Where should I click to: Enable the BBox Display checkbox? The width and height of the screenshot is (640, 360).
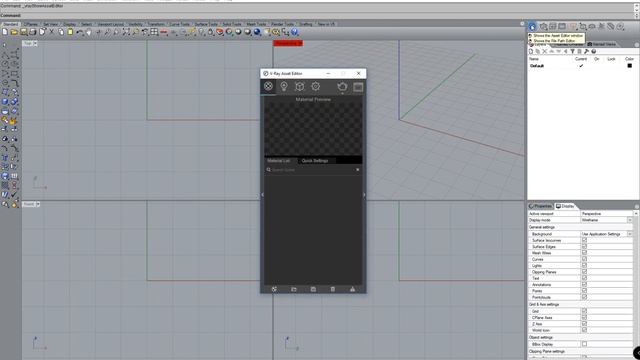(584, 344)
